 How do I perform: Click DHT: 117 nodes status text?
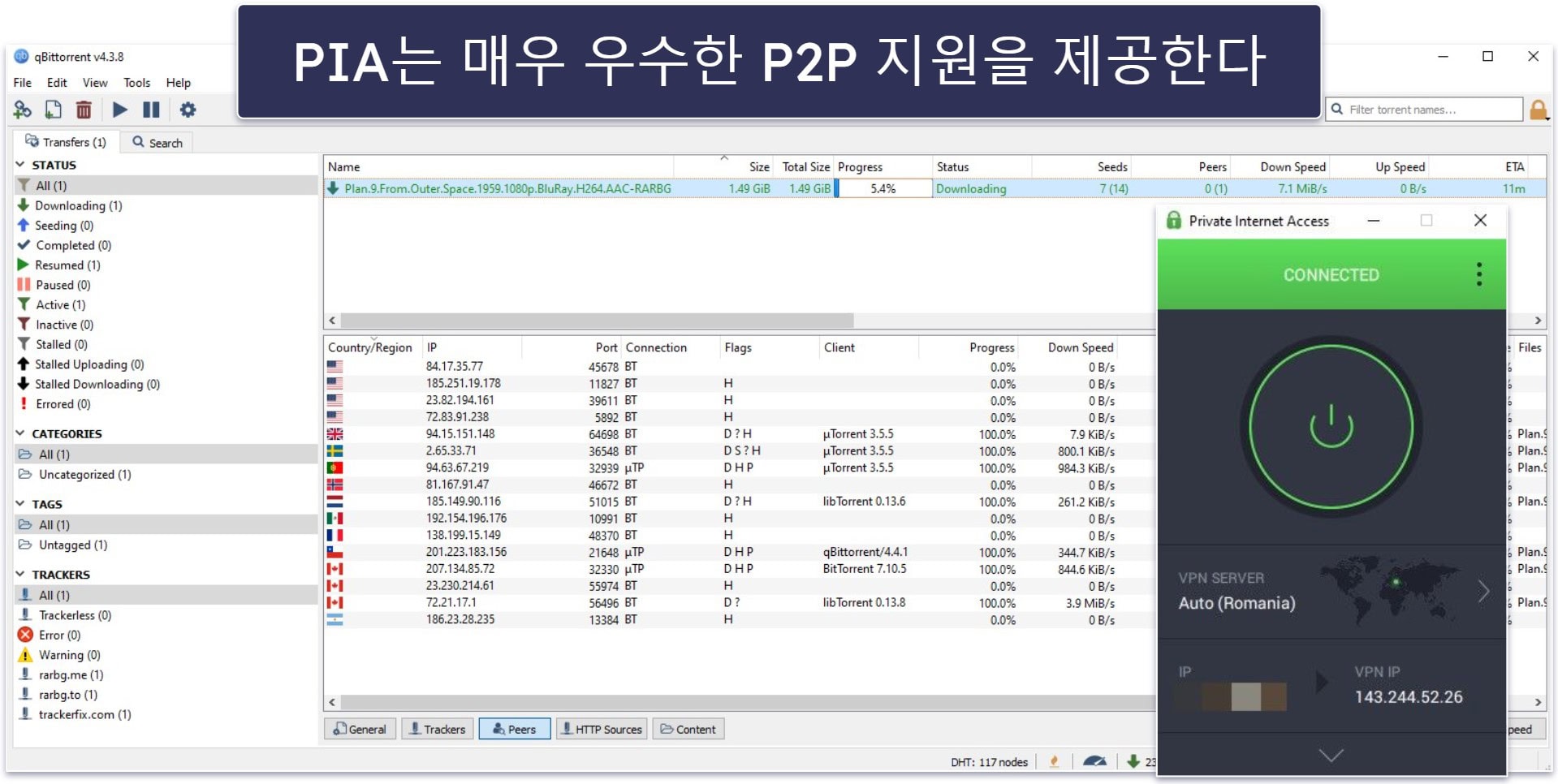(989, 762)
